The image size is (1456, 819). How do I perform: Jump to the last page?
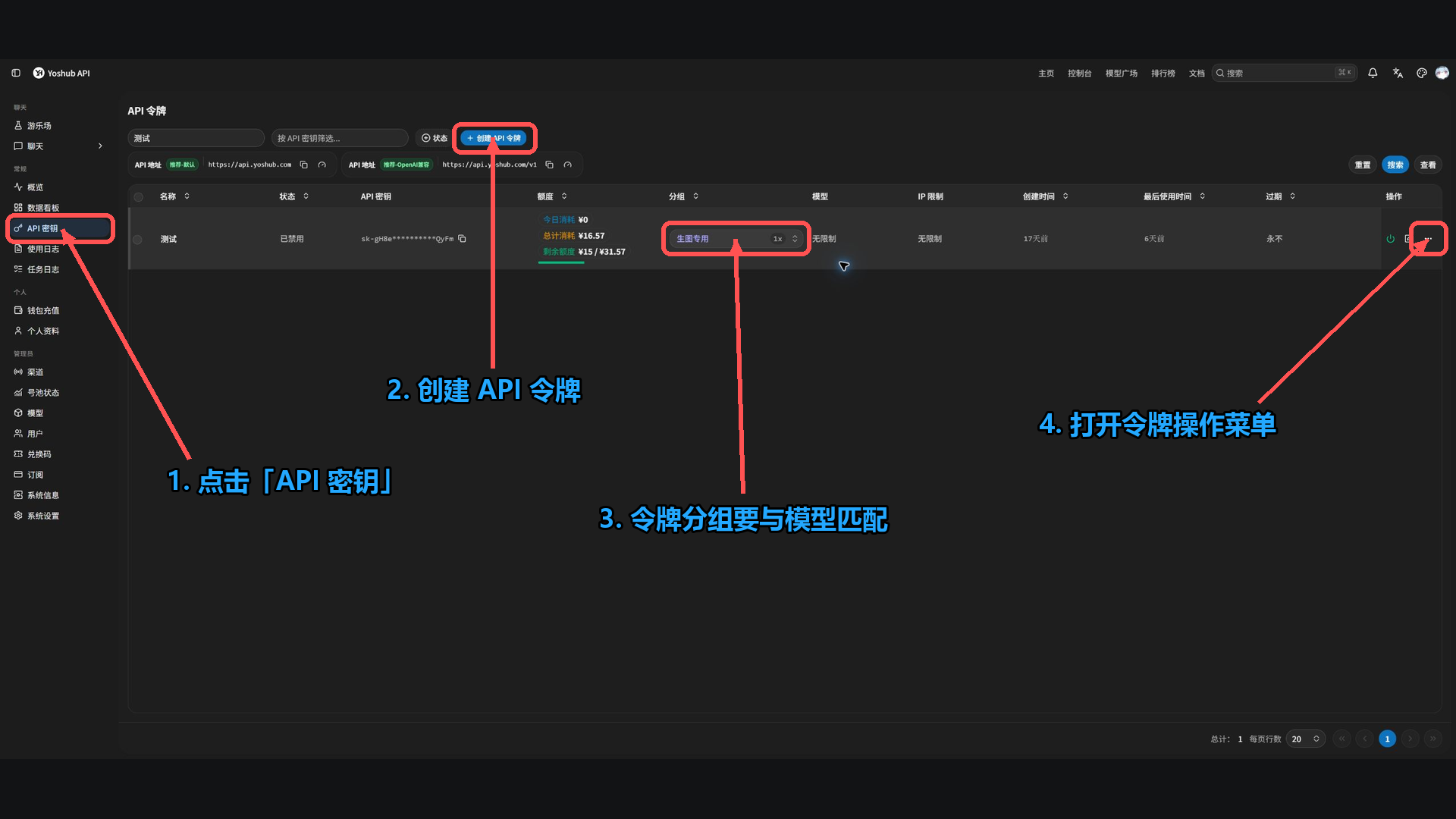click(x=1432, y=739)
